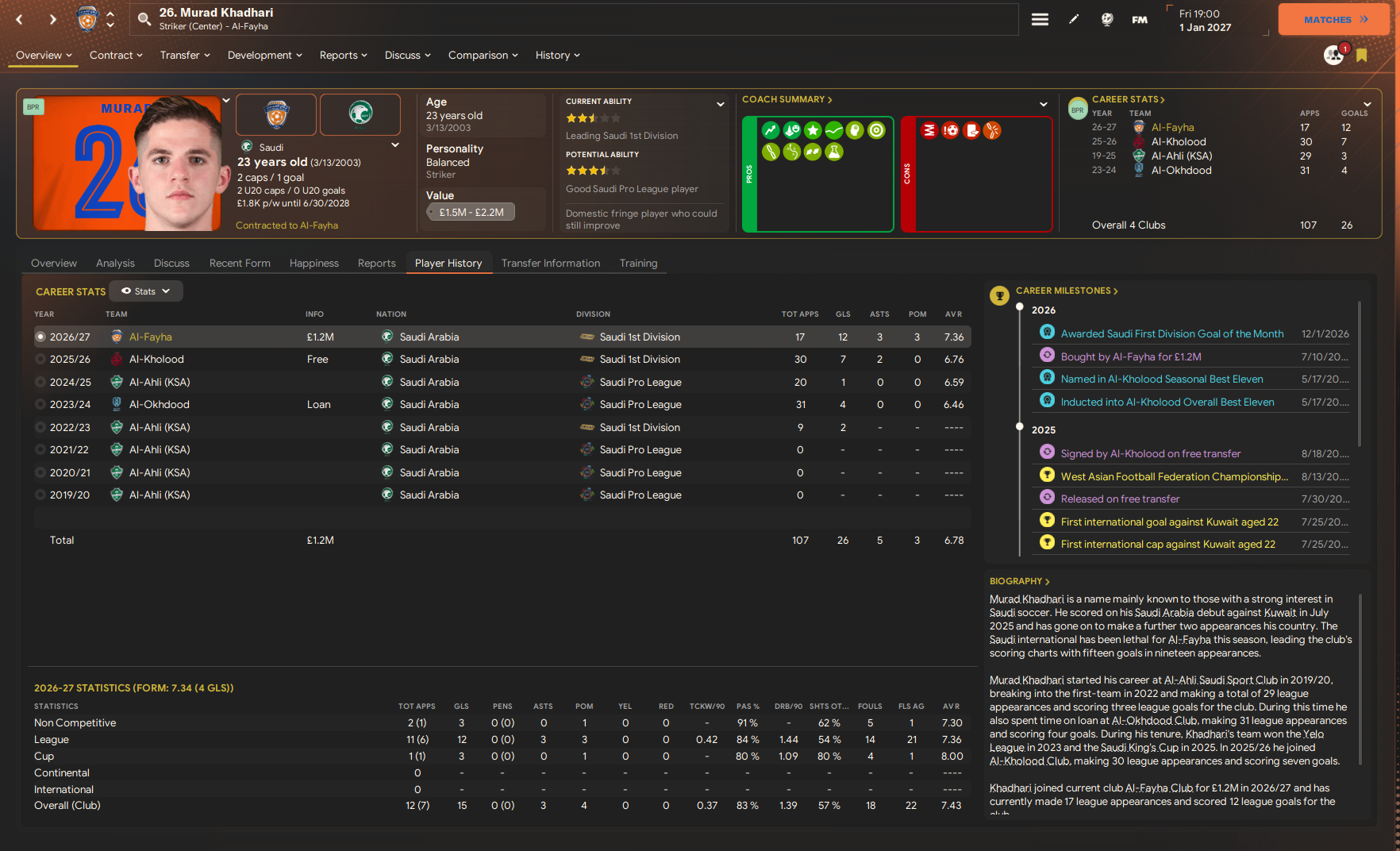Click the yellow bookmark icon
The image size is (1400, 851).
1362,56
